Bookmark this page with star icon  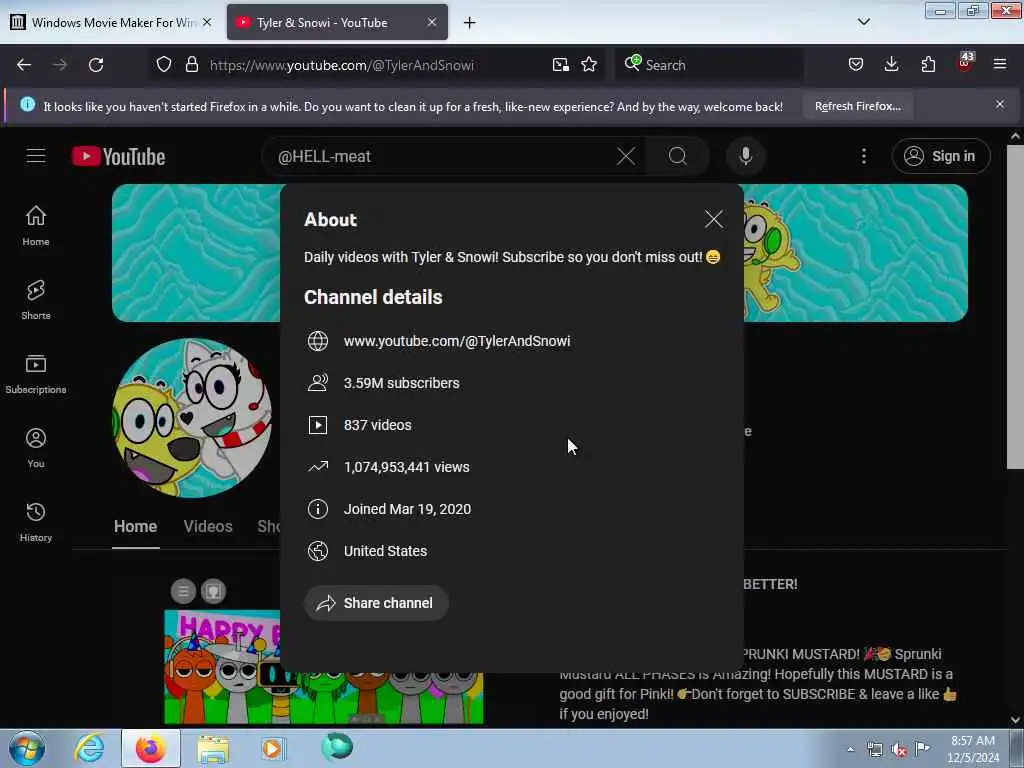tap(589, 65)
